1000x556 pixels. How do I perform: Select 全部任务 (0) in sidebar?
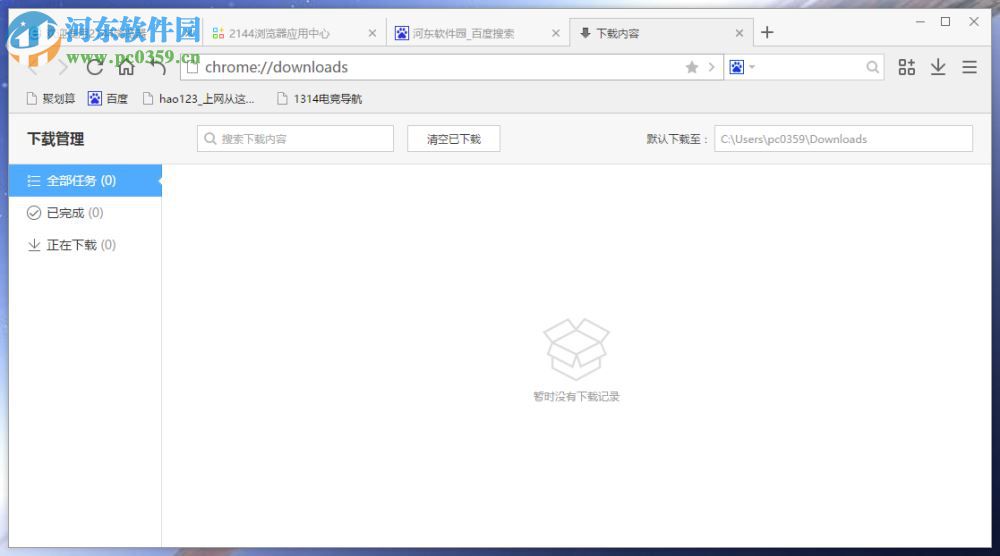click(x=85, y=180)
